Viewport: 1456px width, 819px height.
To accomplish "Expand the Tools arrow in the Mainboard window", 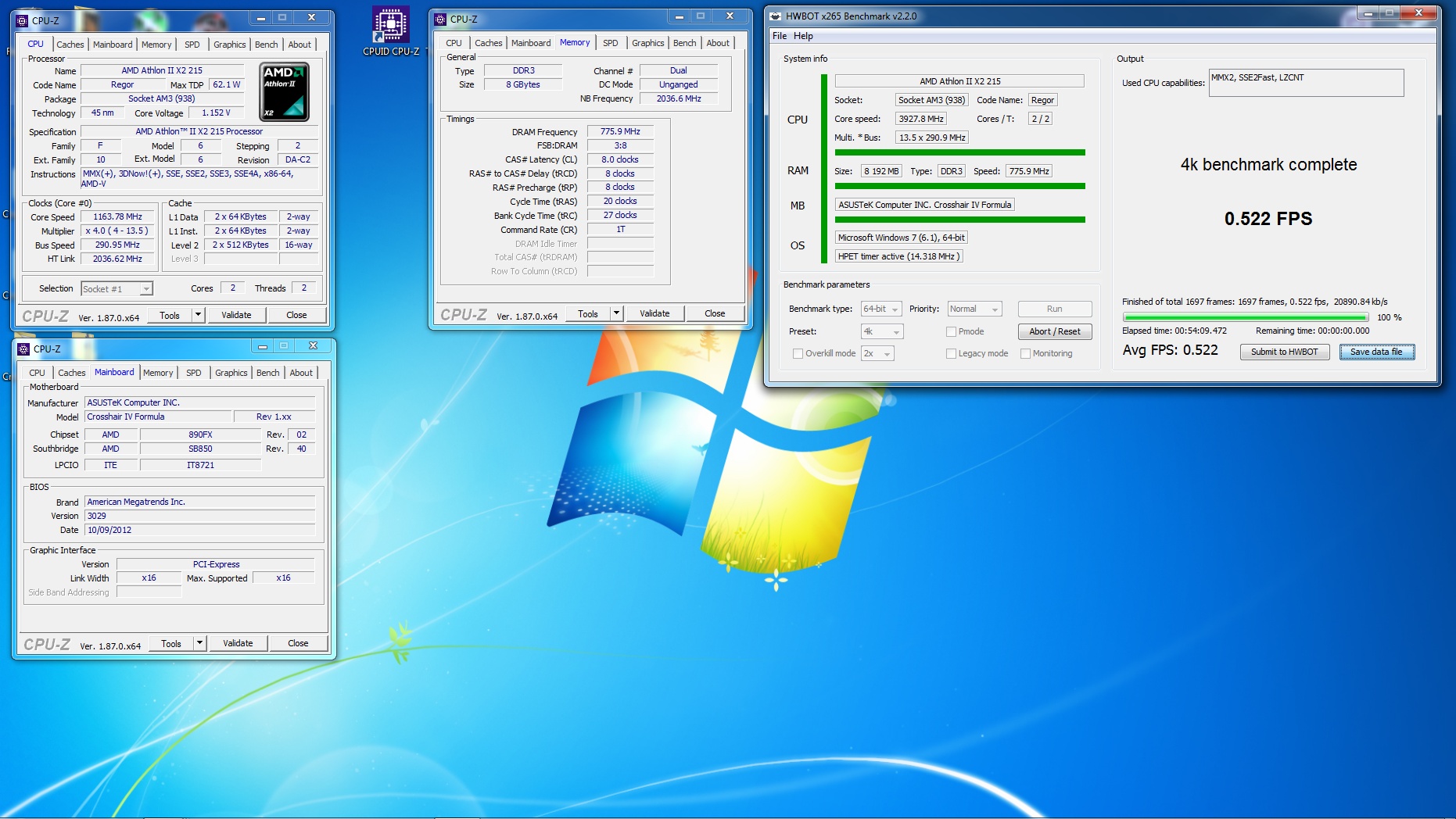I will click(199, 643).
